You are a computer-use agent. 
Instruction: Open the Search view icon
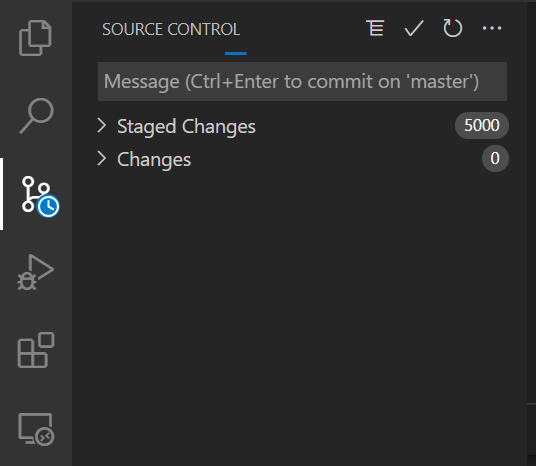tap(36, 116)
